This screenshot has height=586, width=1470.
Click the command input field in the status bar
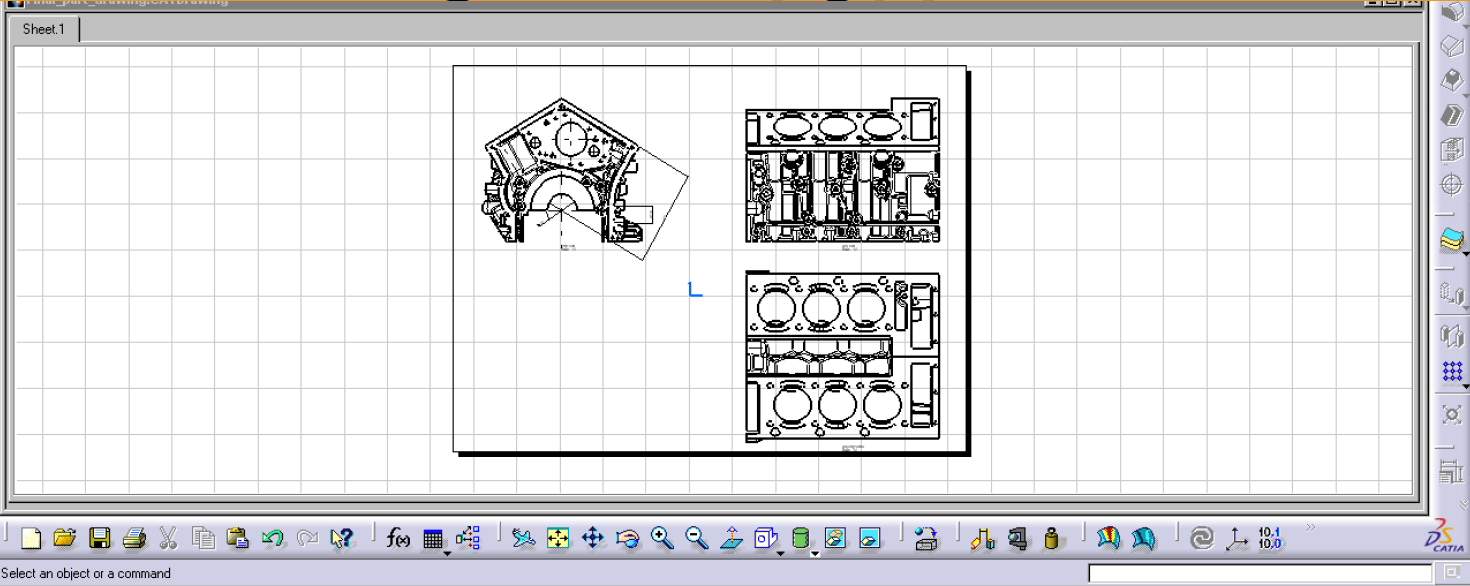[x=1259, y=574]
